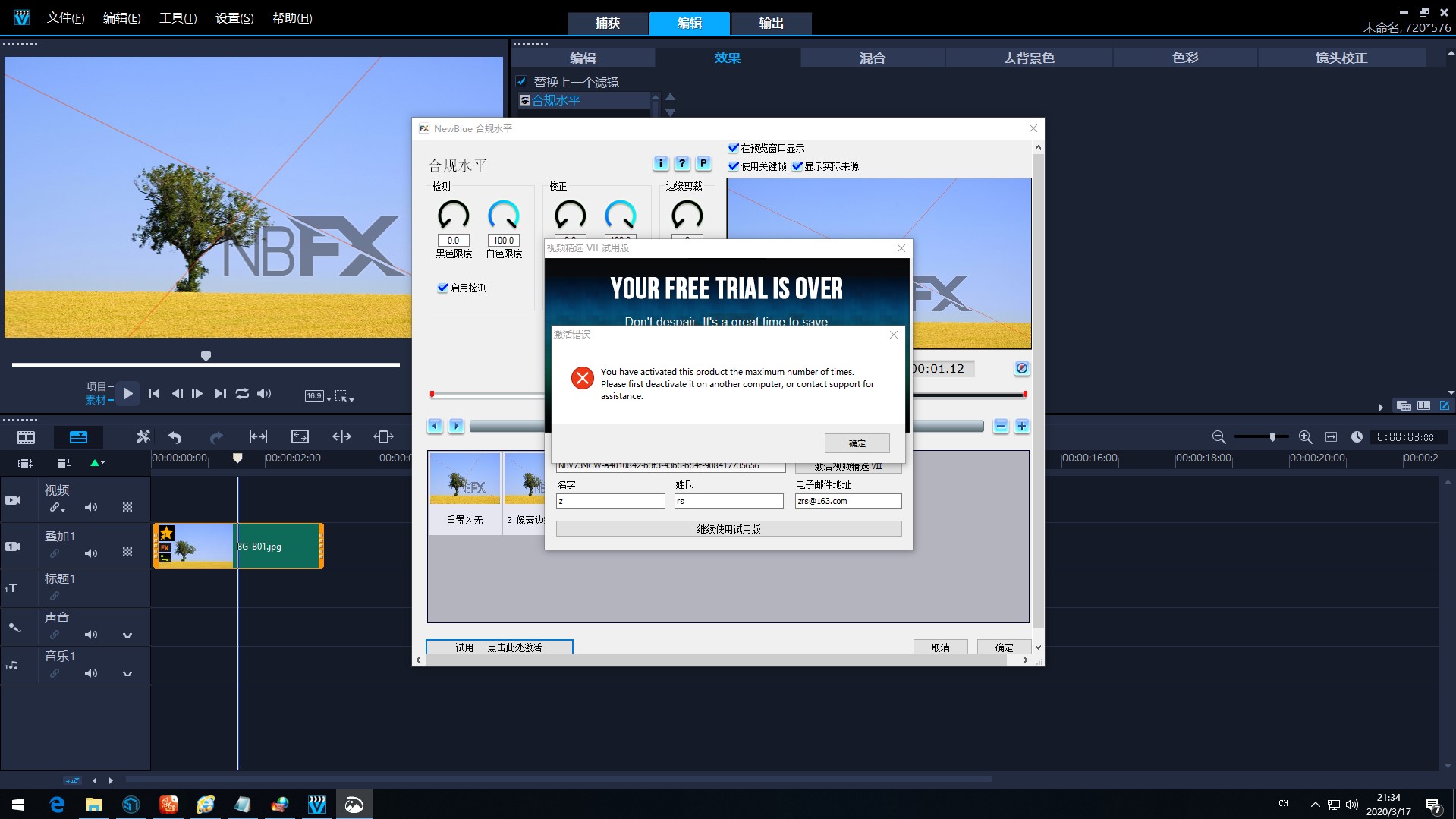Viewport: 1456px width, 819px height.
Task: Switch to timeline view icon
Action: tap(78, 436)
